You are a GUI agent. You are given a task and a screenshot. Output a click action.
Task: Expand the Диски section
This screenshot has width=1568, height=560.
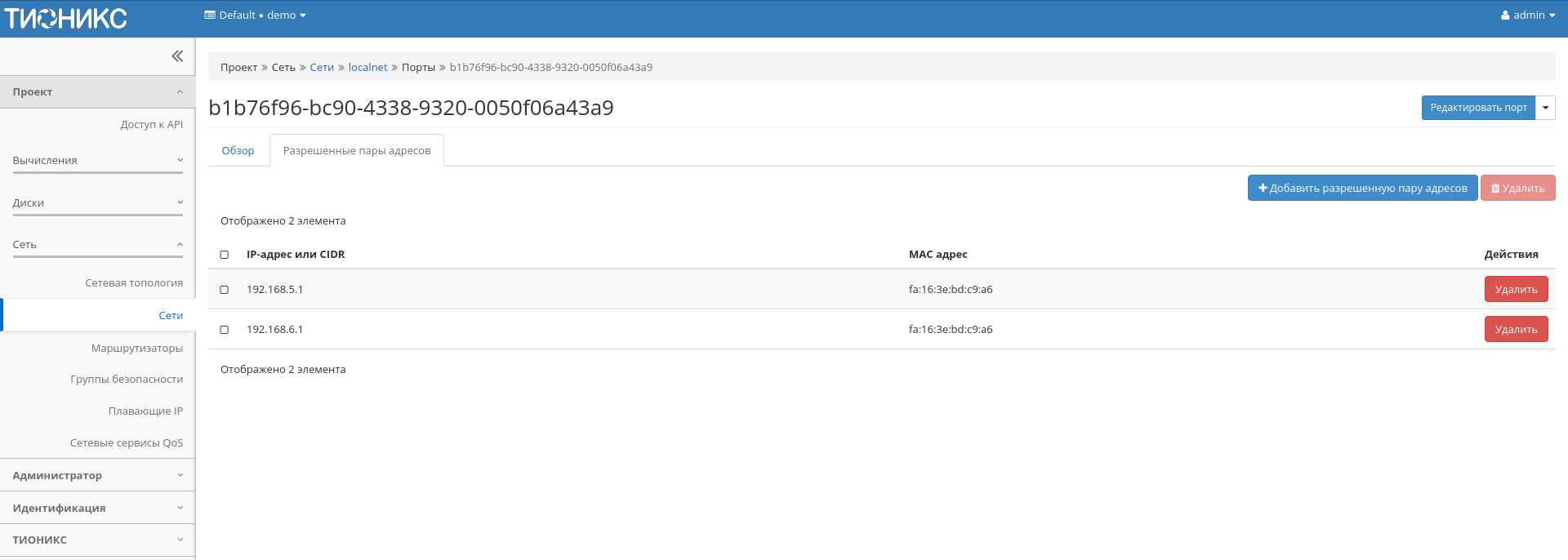pos(97,203)
